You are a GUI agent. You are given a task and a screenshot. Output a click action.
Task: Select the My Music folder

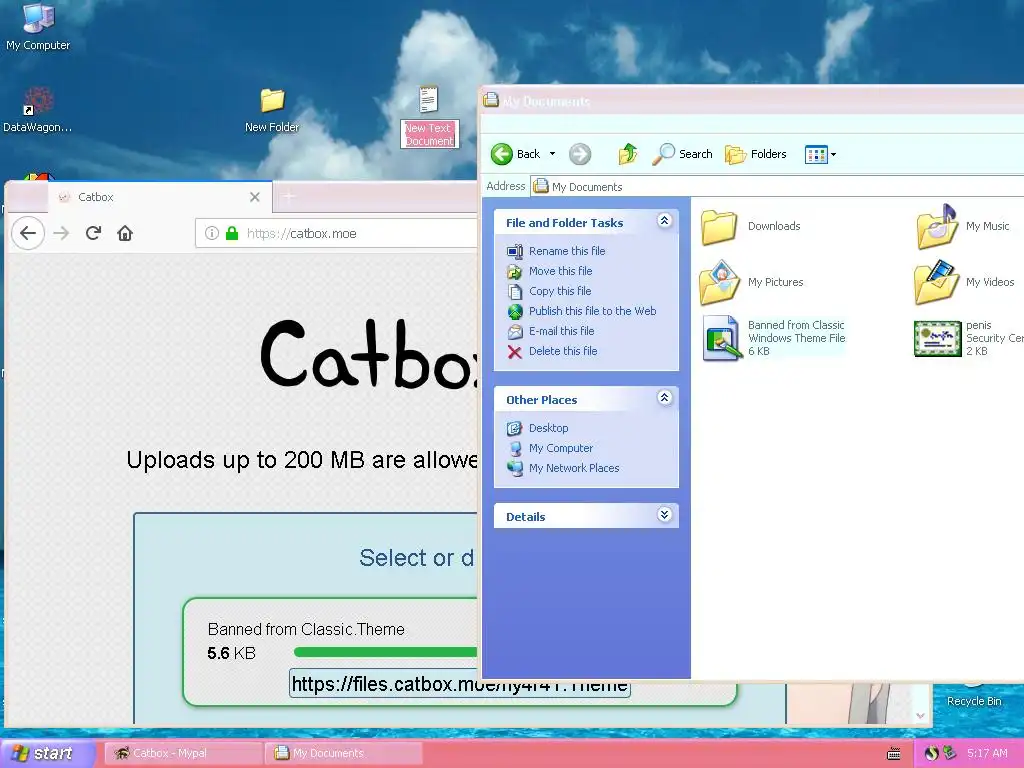pos(963,227)
